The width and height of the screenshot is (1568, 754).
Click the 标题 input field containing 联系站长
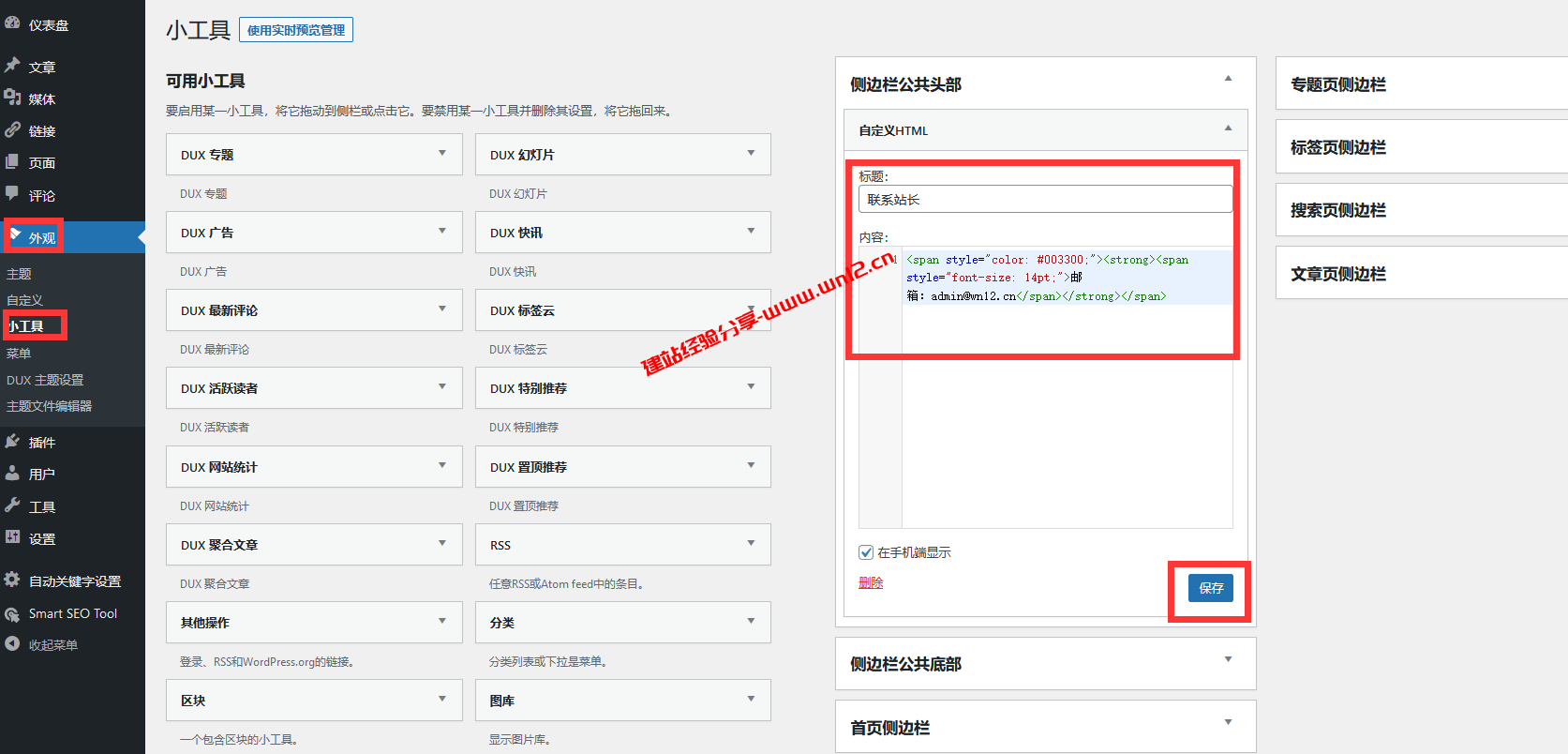click(1045, 199)
